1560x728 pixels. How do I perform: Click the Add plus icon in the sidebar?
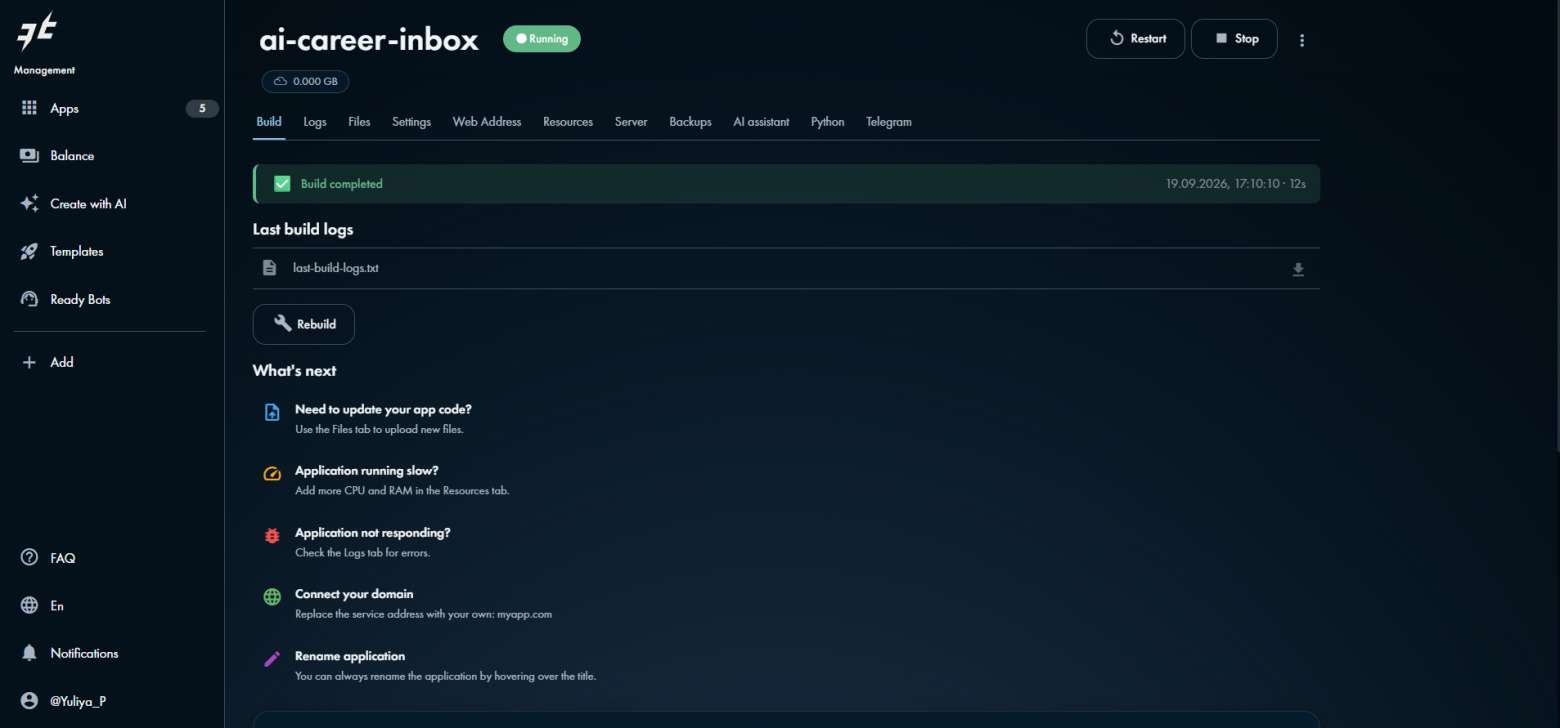[29, 362]
